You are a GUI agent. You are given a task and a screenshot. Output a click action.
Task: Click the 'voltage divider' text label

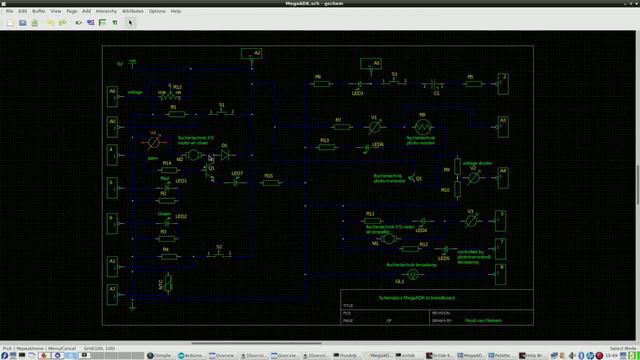pyautogui.click(x=477, y=163)
